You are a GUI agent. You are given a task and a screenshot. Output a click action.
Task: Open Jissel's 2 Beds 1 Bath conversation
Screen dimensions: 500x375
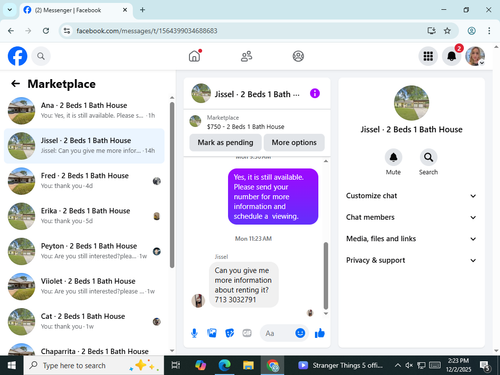coord(84,146)
